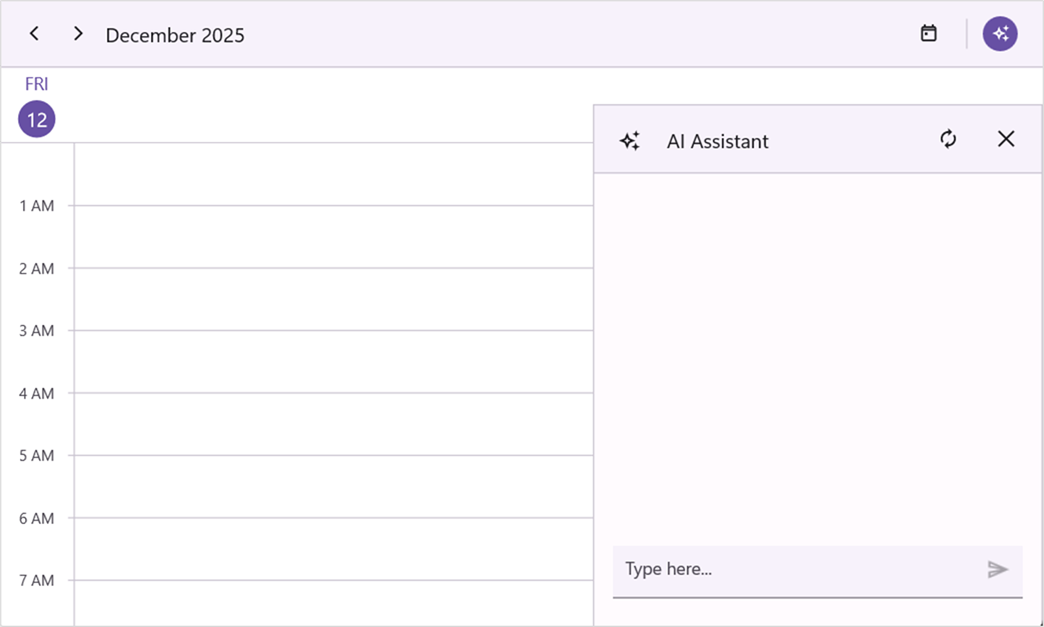Select the 2 AM time slot

pos(334,300)
